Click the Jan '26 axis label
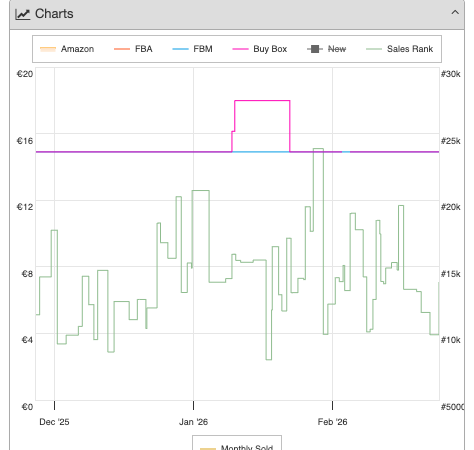The height and width of the screenshot is (450, 474). [193, 422]
